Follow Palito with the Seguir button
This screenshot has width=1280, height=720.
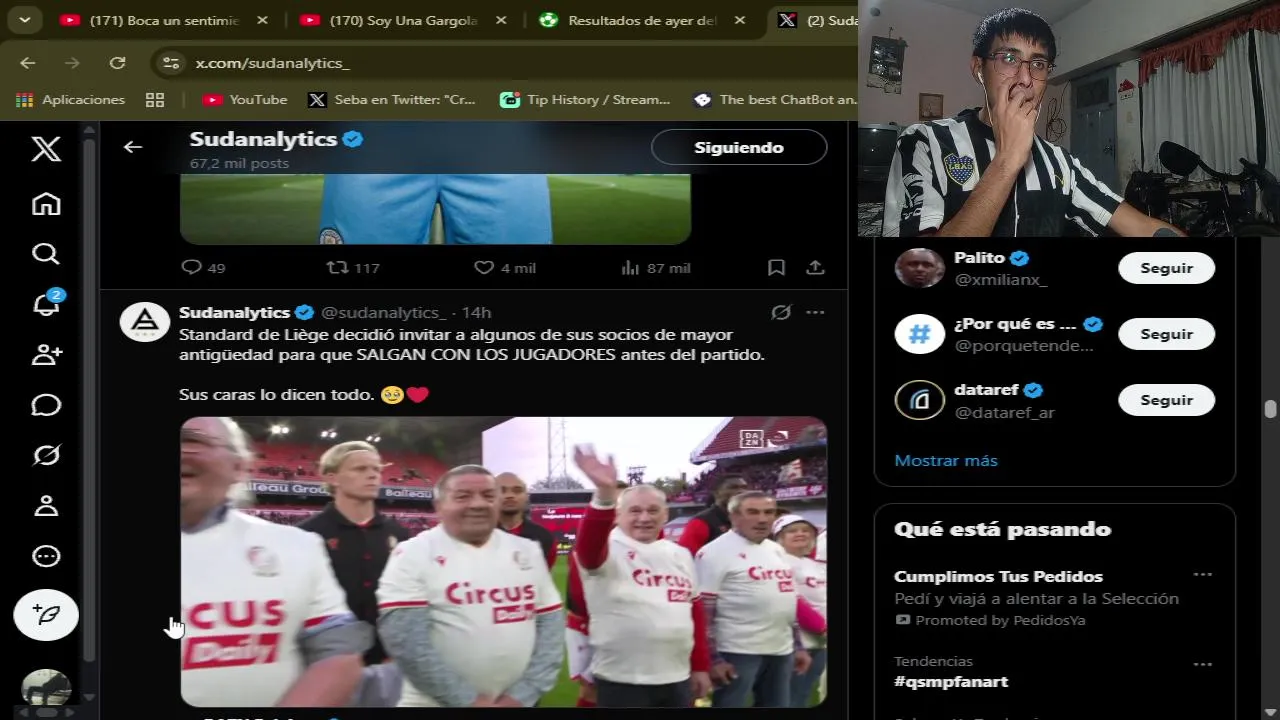pyautogui.click(x=1166, y=268)
